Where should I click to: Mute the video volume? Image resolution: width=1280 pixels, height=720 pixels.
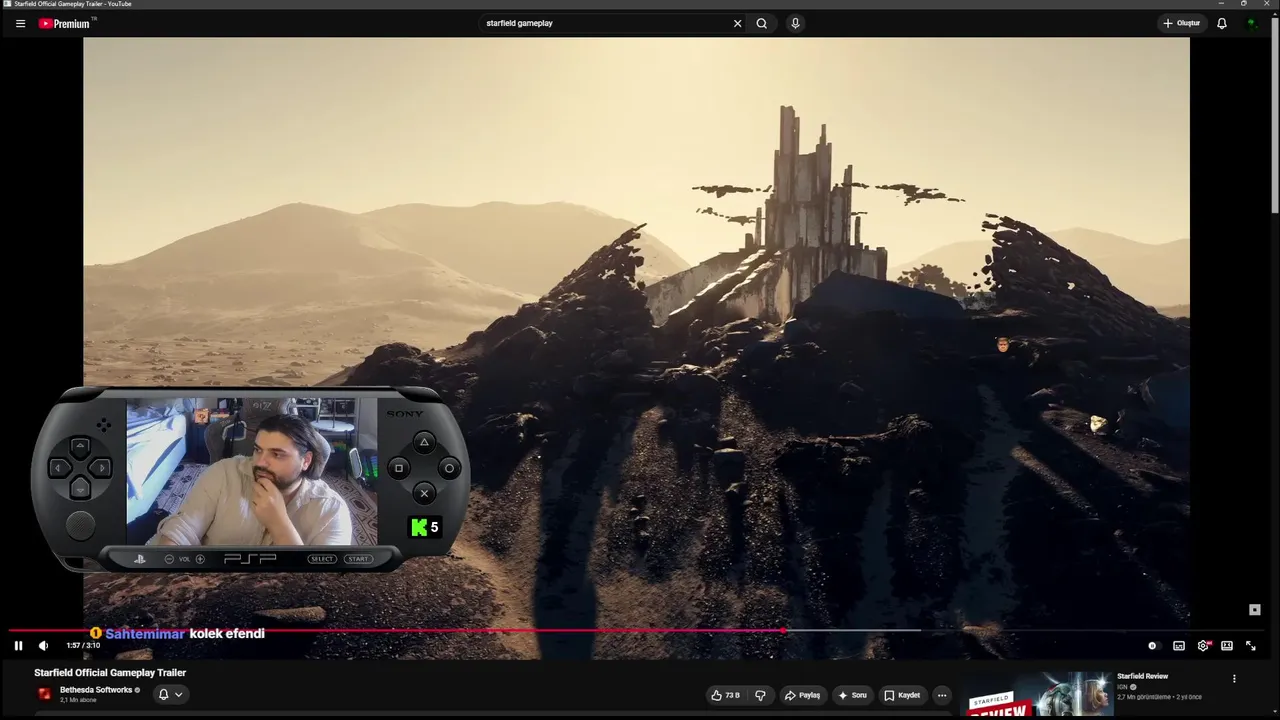[x=43, y=646]
